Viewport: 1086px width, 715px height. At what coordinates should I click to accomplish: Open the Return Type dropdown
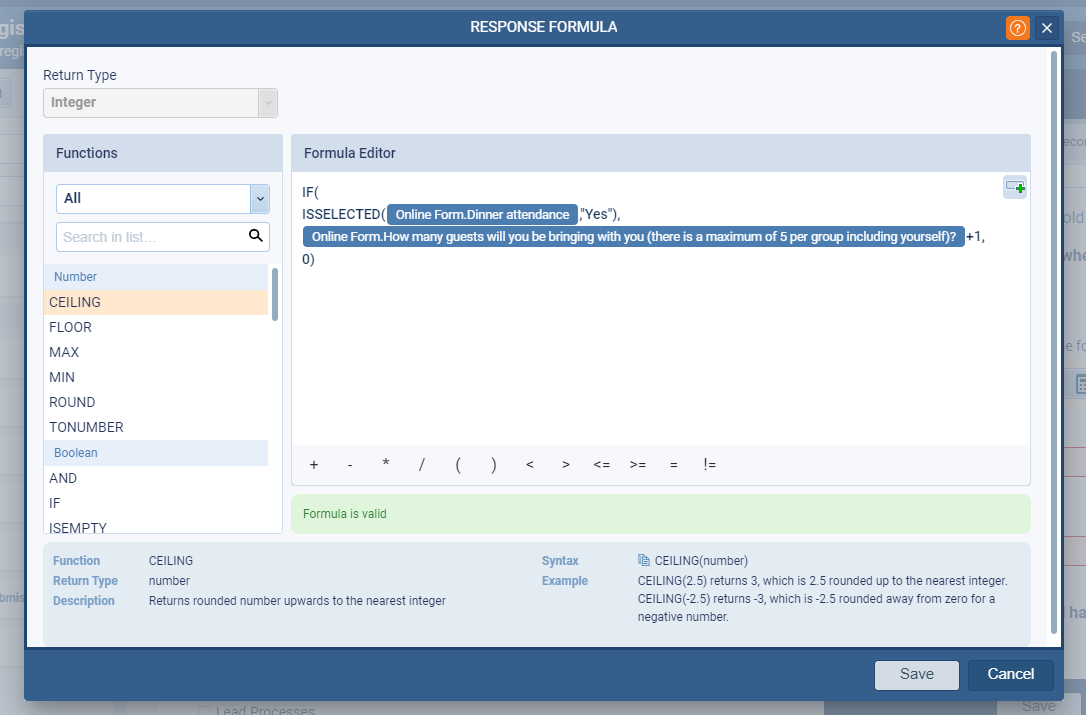(267, 103)
